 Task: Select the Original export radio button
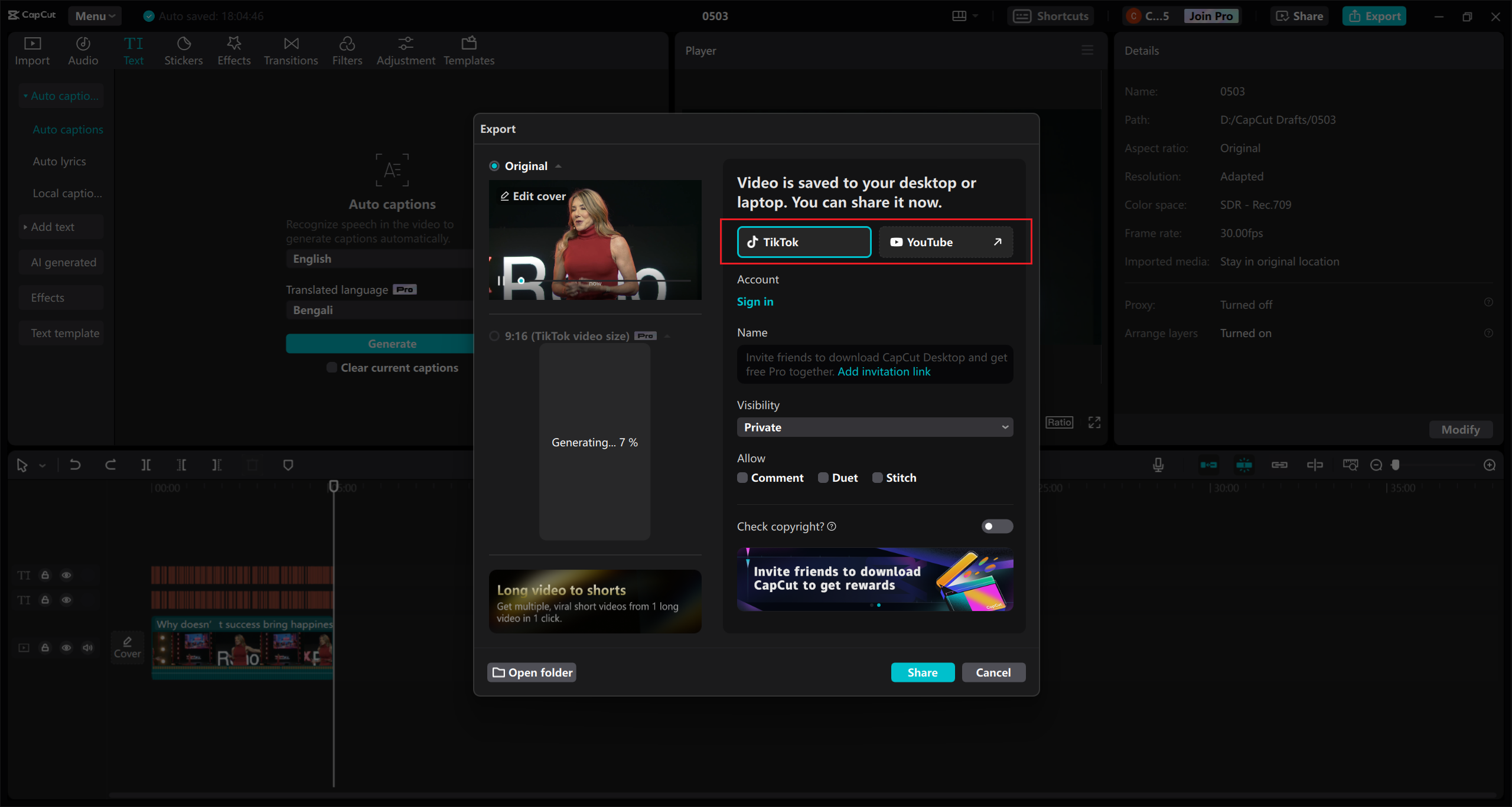[x=494, y=166]
